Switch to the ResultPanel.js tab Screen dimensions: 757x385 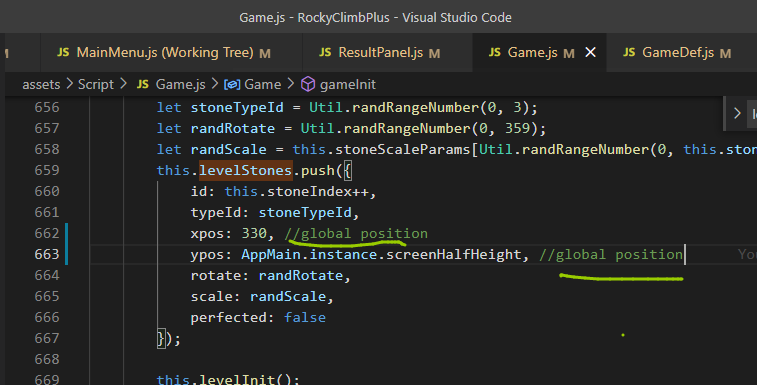(380, 53)
